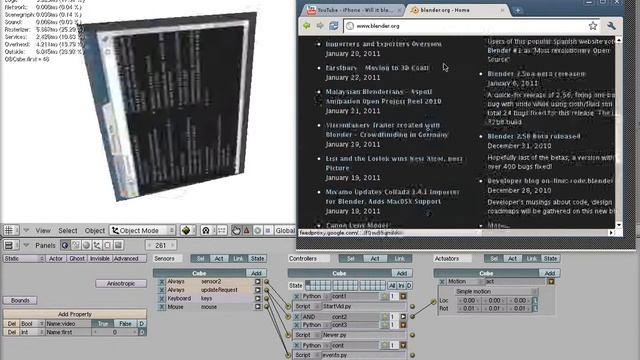This screenshot has height=360, width=640.
Task: Open the Object menu in 3D header
Action: [95, 231]
